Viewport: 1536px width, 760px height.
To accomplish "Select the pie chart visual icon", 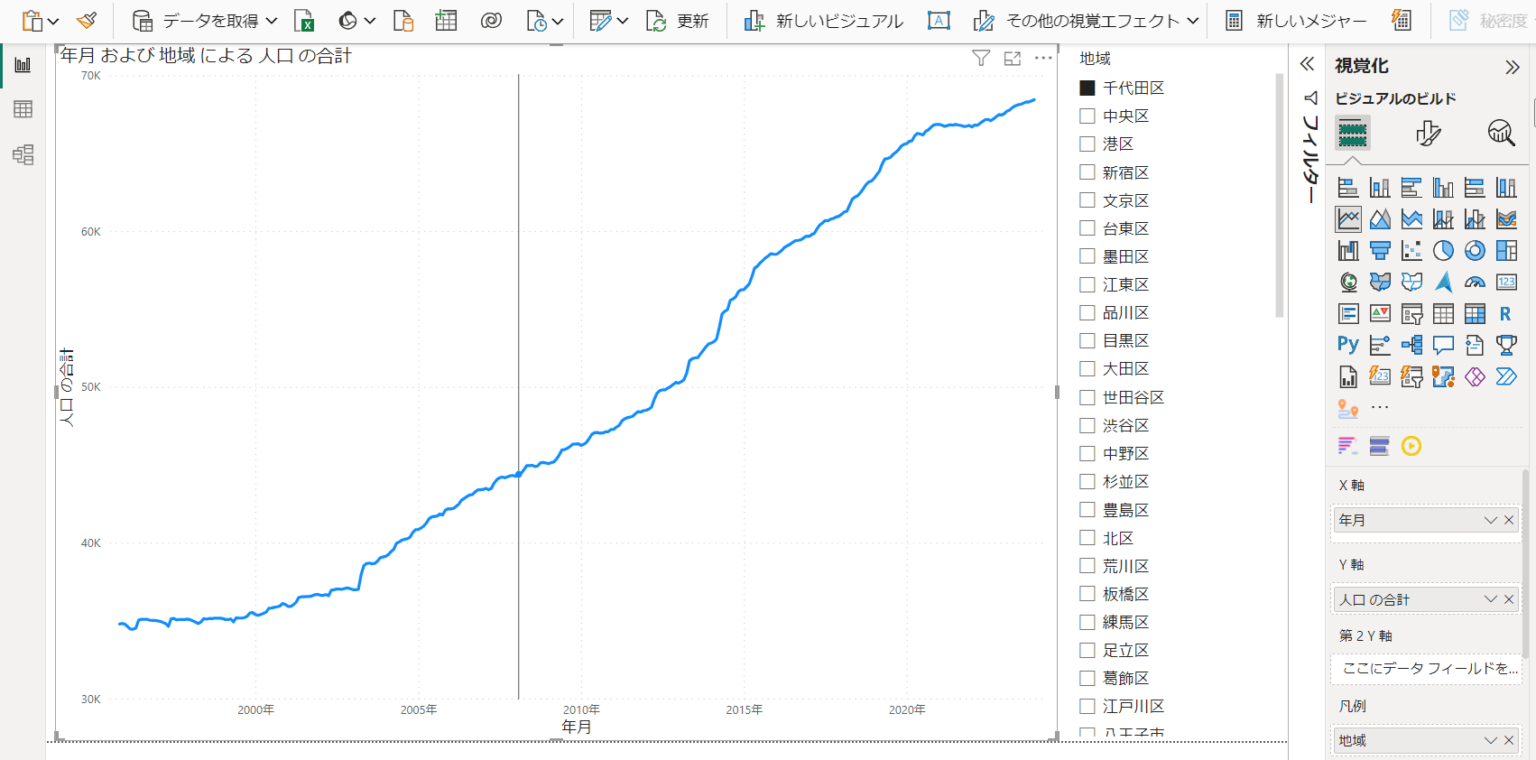I will click(1443, 250).
